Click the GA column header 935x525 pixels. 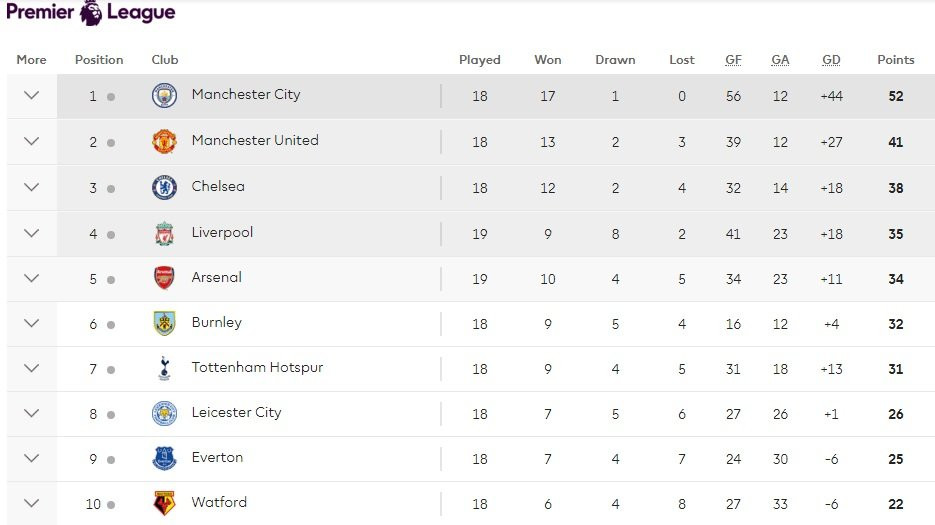click(780, 60)
